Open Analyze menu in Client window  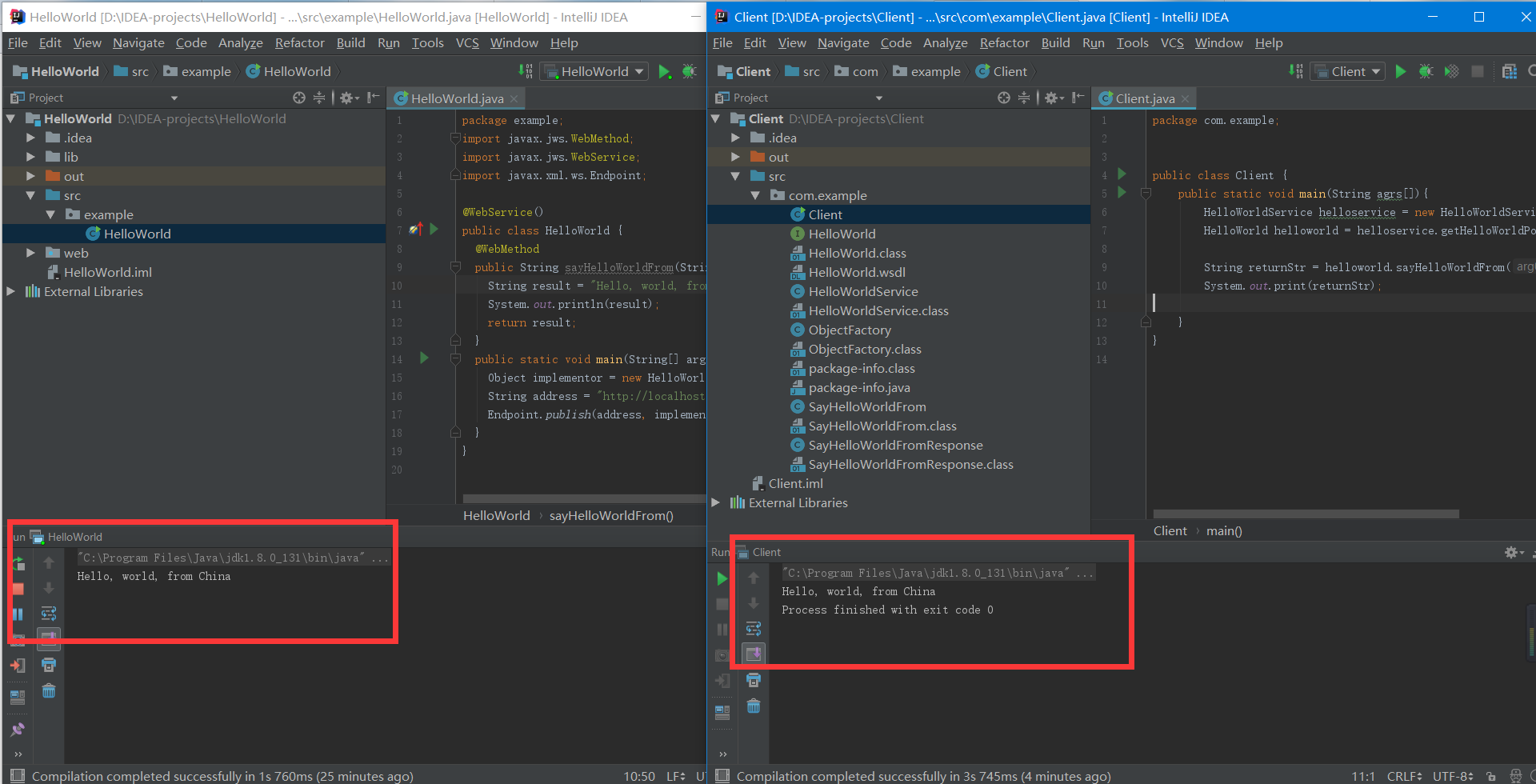coord(945,42)
